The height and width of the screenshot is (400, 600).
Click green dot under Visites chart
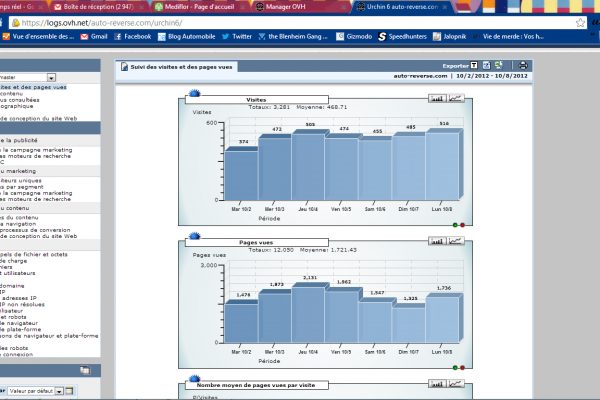[455, 224]
